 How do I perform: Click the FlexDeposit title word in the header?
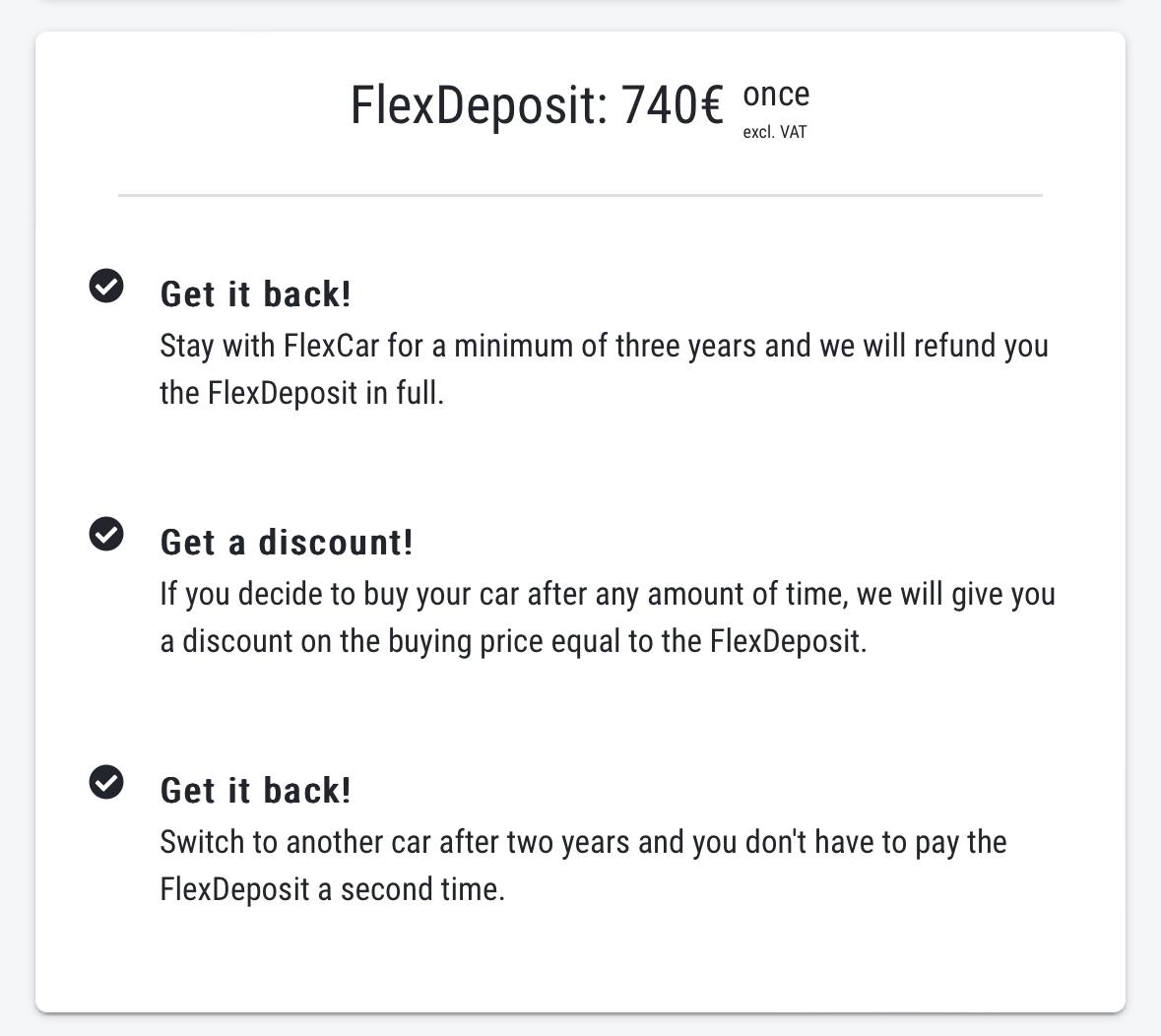[479, 105]
